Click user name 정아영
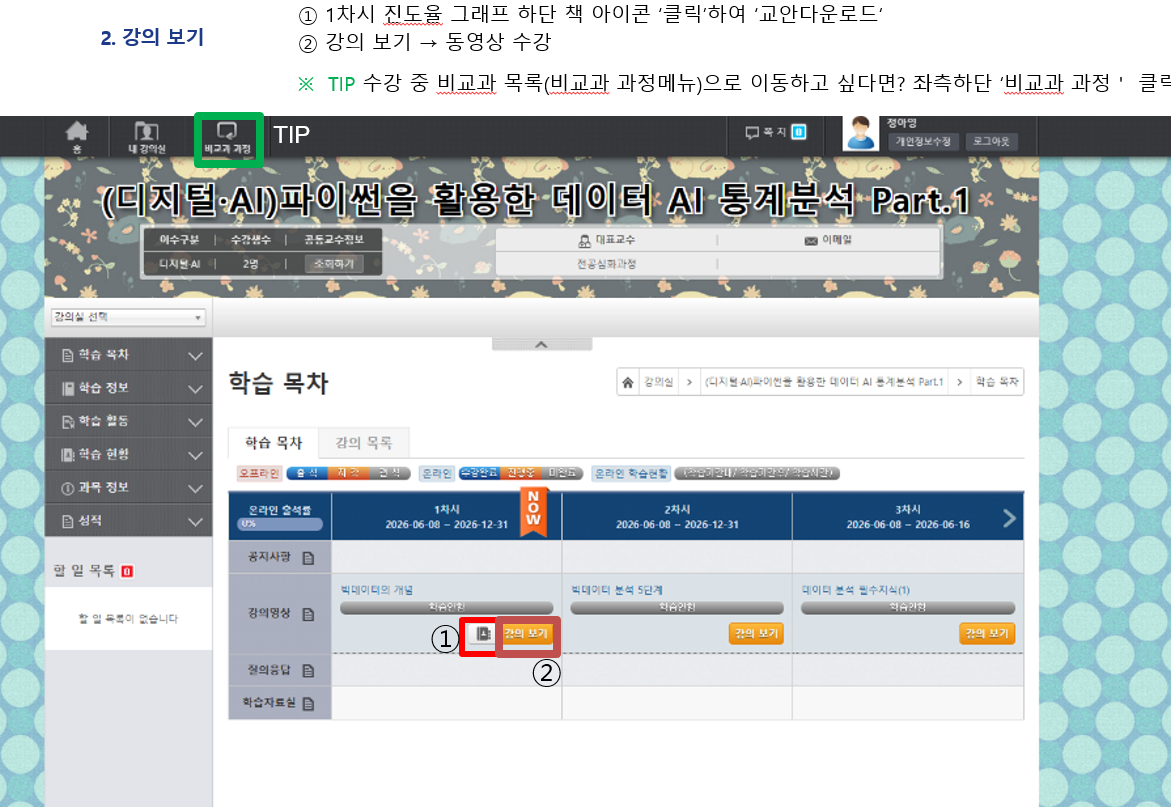 coord(902,123)
